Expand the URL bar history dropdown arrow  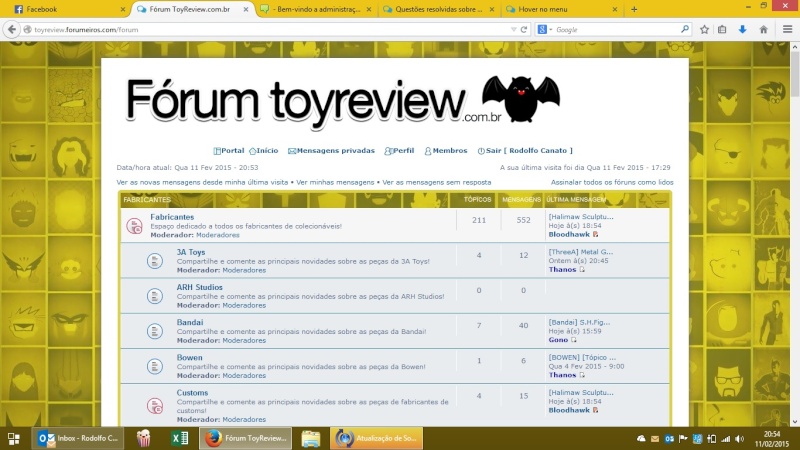tap(513, 30)
